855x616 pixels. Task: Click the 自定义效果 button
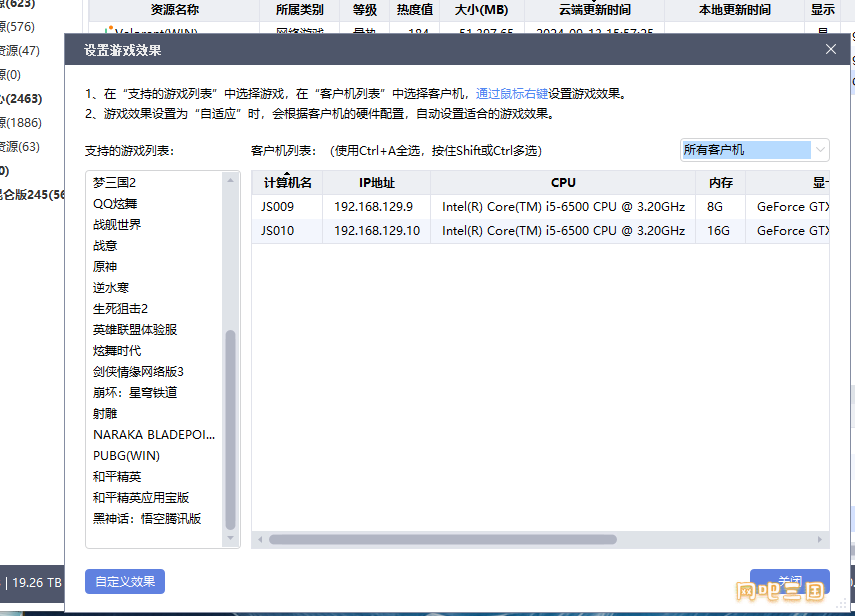pyautogui.click(x=125, y=582)
